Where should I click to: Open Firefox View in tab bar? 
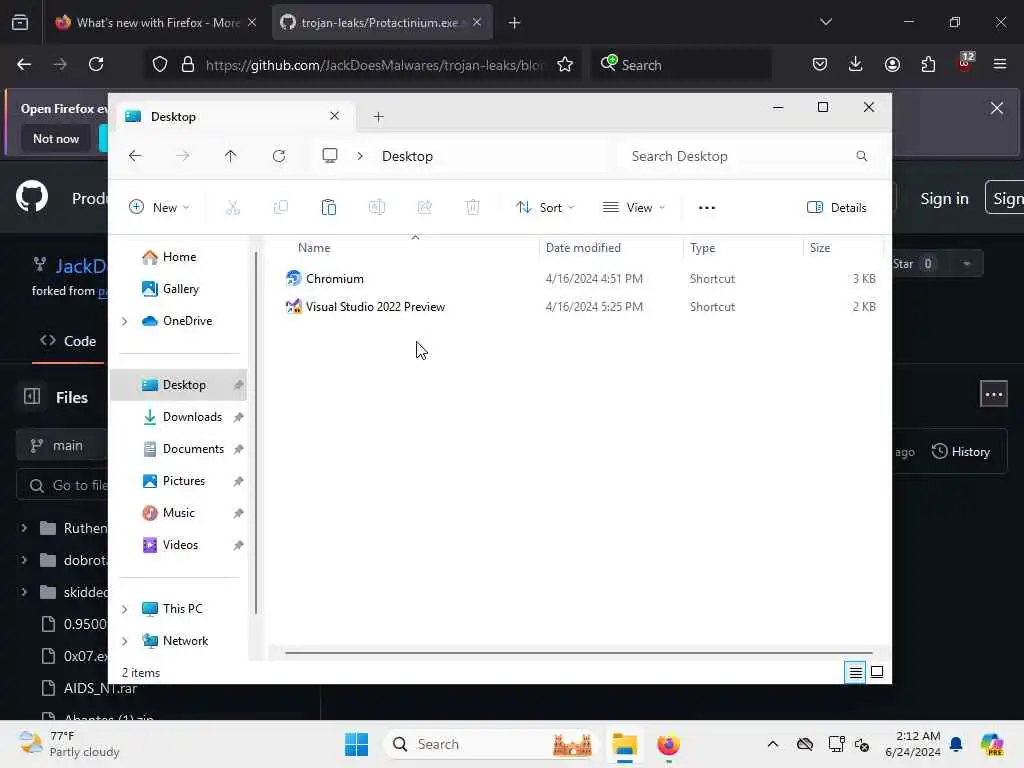(x=20, y=22)
